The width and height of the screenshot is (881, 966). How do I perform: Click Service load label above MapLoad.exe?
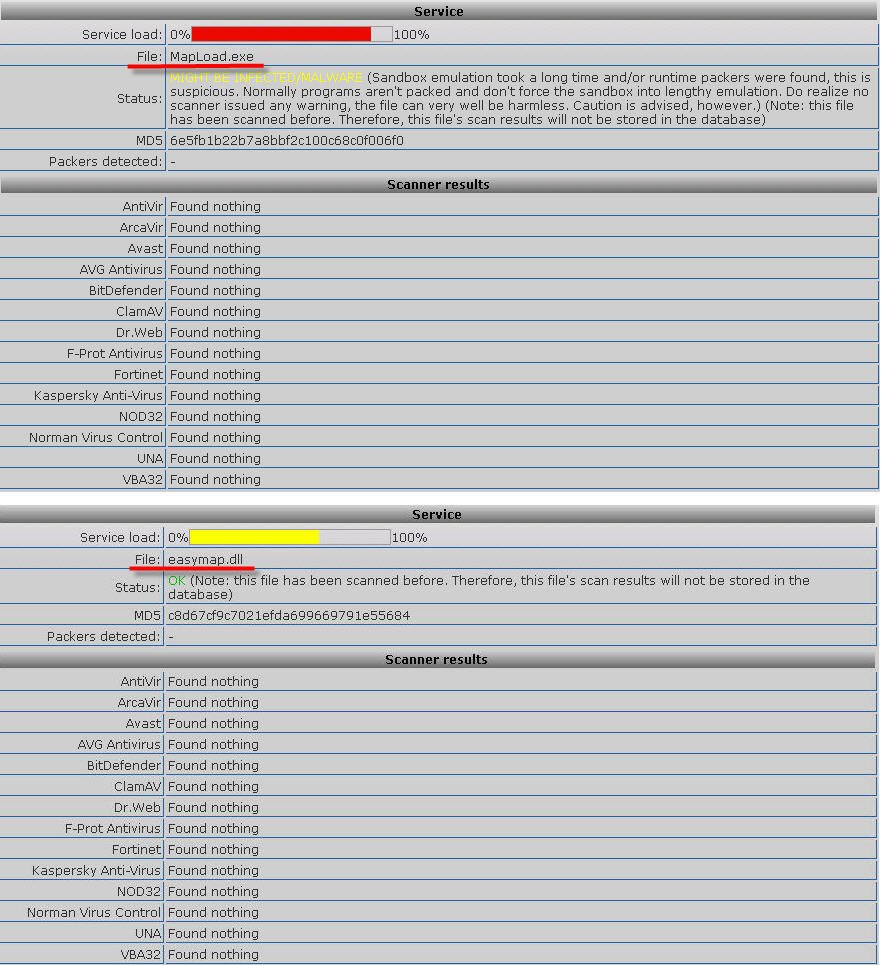122,34
